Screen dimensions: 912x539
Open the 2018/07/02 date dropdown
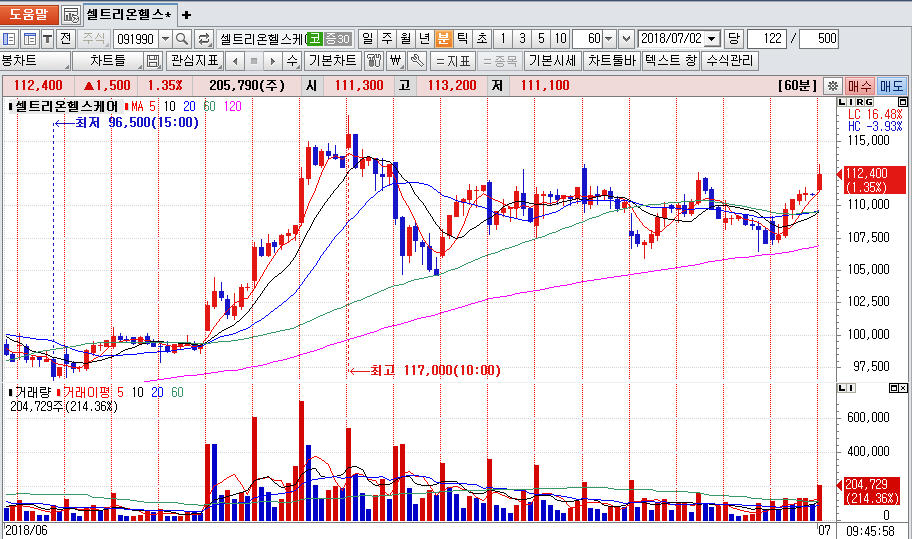pyautogui.click(x=711, y=39)
